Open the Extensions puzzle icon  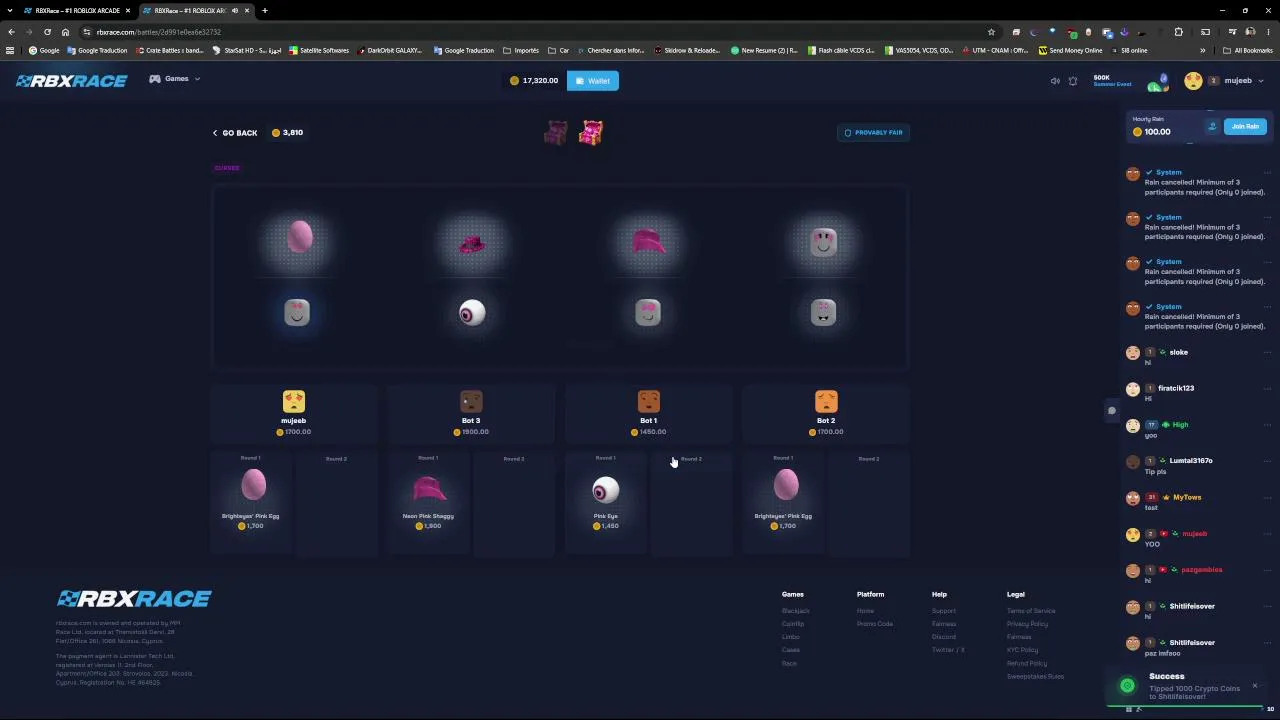click(x=1178, y=32)
